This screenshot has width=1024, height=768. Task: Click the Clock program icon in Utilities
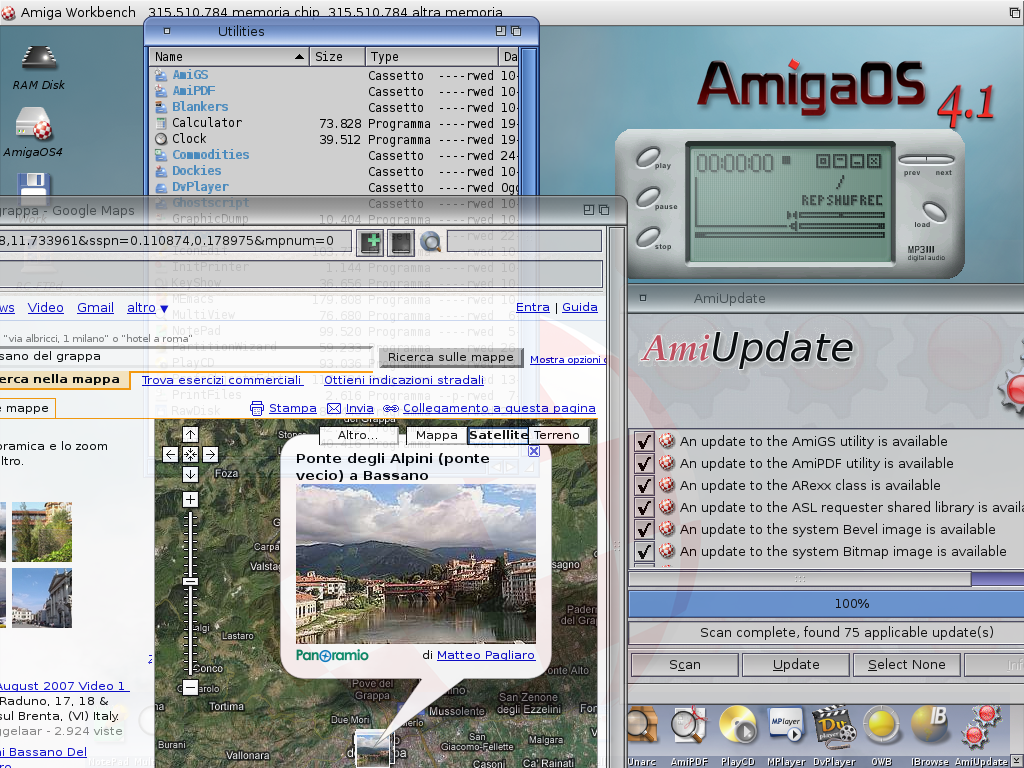[x=161, y=138]
